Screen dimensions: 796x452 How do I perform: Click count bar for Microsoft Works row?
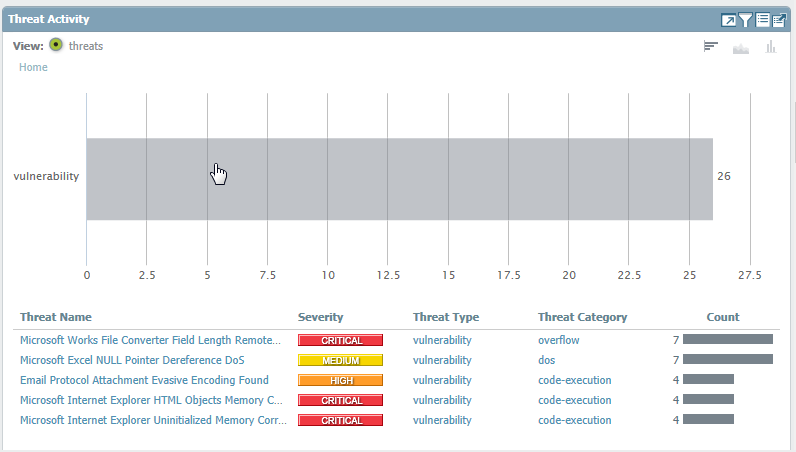(727, 339)
